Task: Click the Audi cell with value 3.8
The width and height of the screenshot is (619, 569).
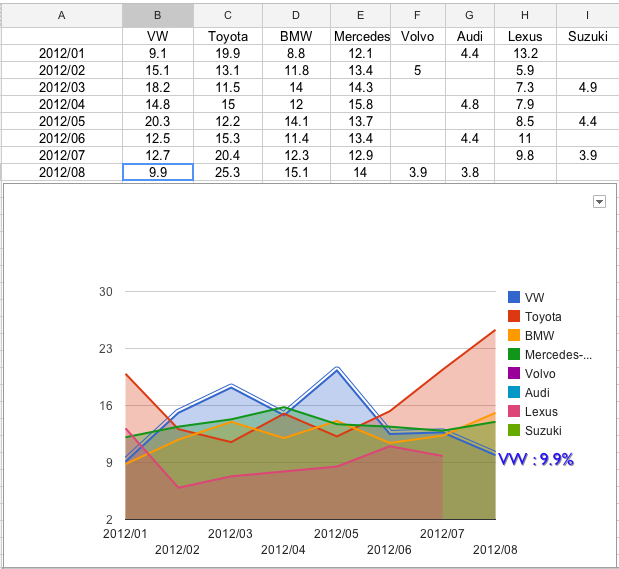Action: (x=470, y=172)
